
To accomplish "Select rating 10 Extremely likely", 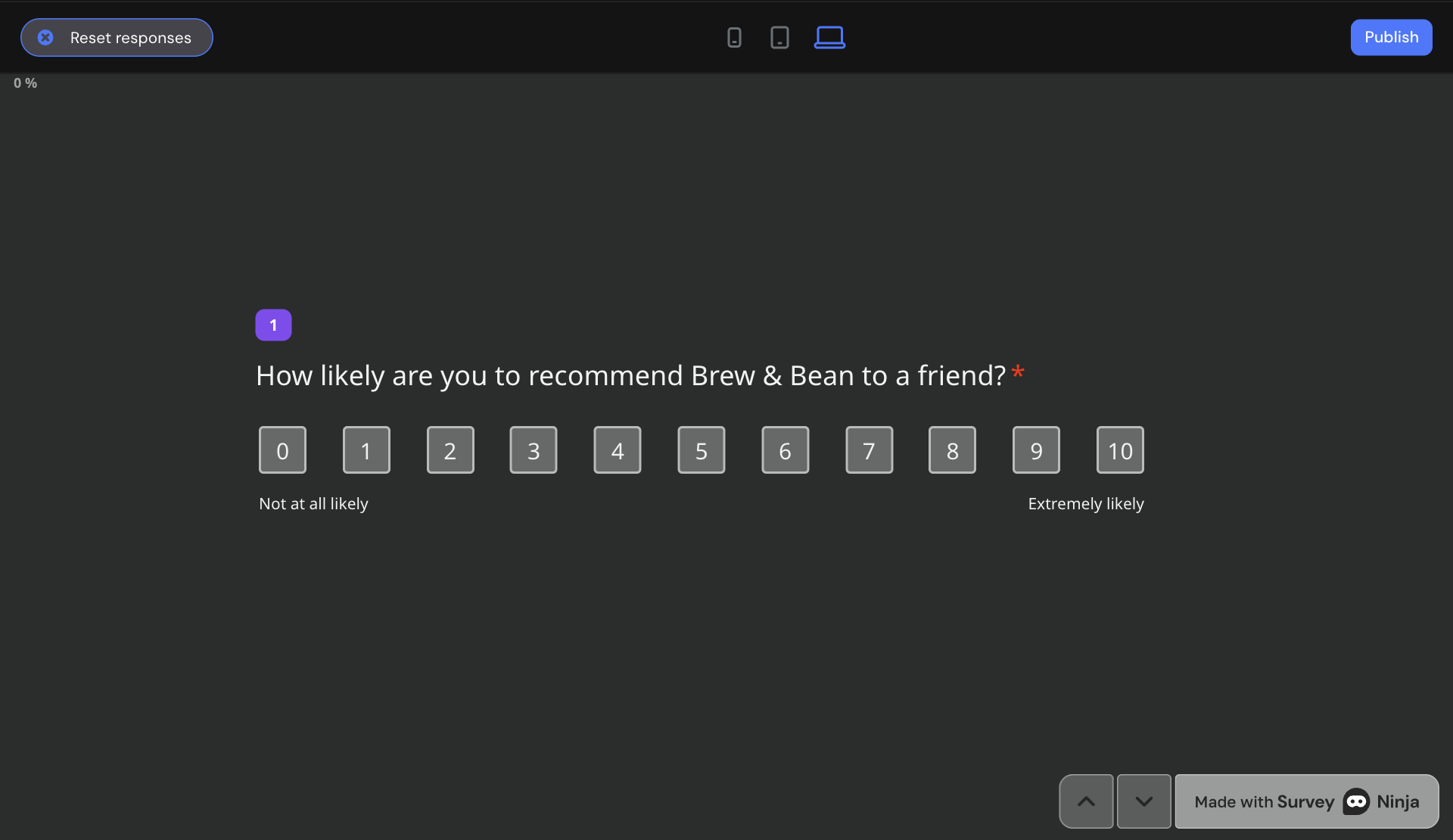I will (x=1121, y=450).
